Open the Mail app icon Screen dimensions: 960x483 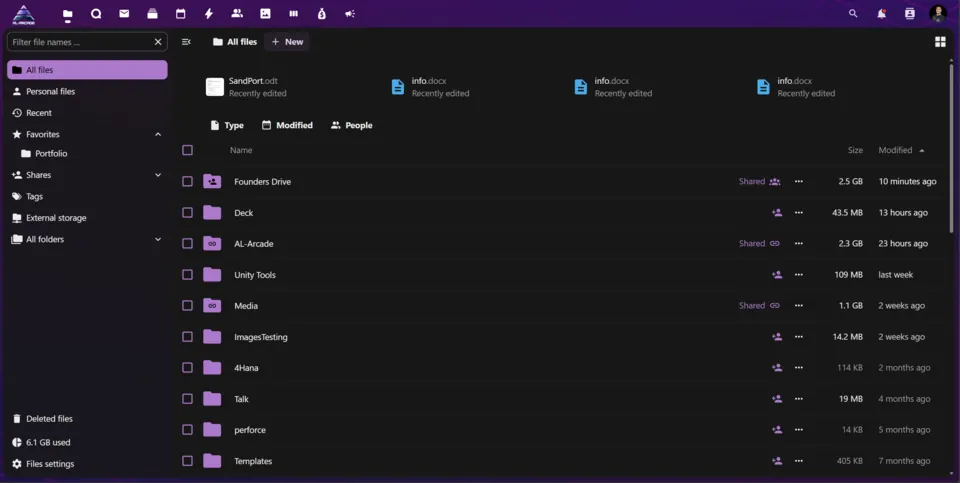pyautogui.click(x=124, y=13)
